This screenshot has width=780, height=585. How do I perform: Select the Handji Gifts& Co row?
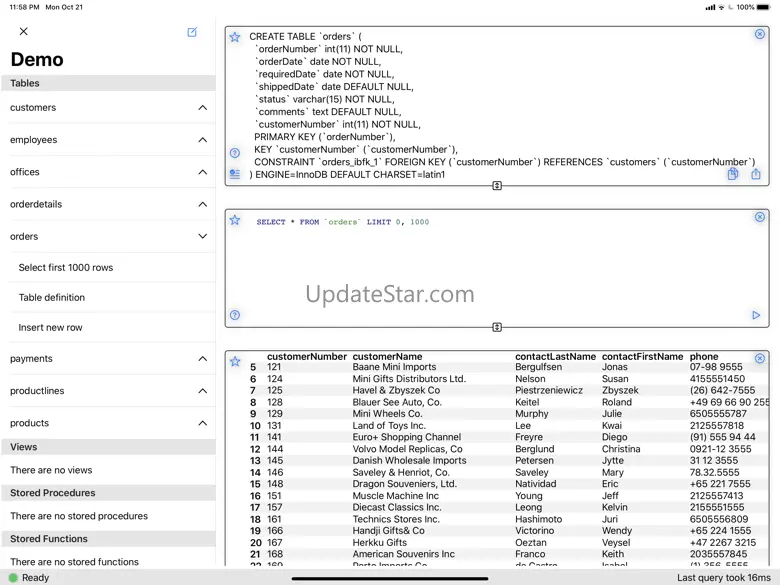tap(507, 530)
